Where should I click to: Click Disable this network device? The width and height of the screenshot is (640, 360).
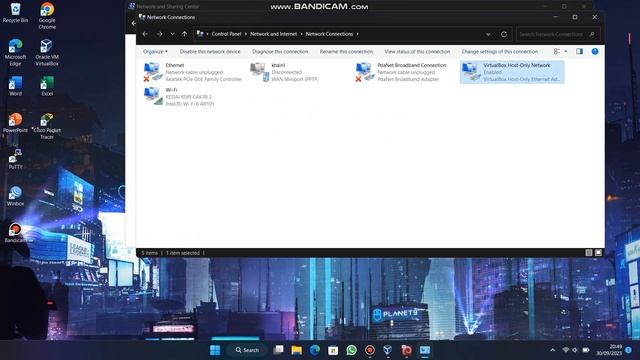coord(210,52)
